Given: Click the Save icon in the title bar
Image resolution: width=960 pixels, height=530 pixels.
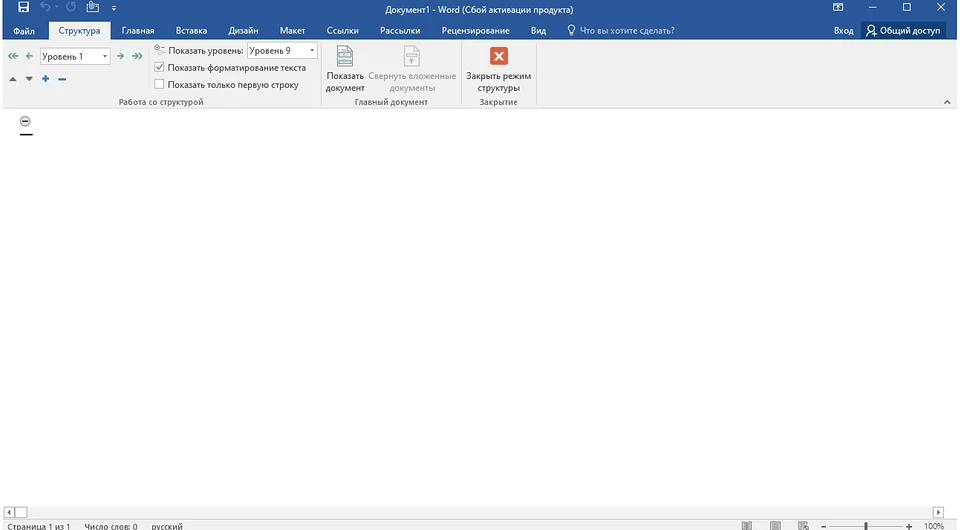Looking at the screenshot, I should point(23,8).
